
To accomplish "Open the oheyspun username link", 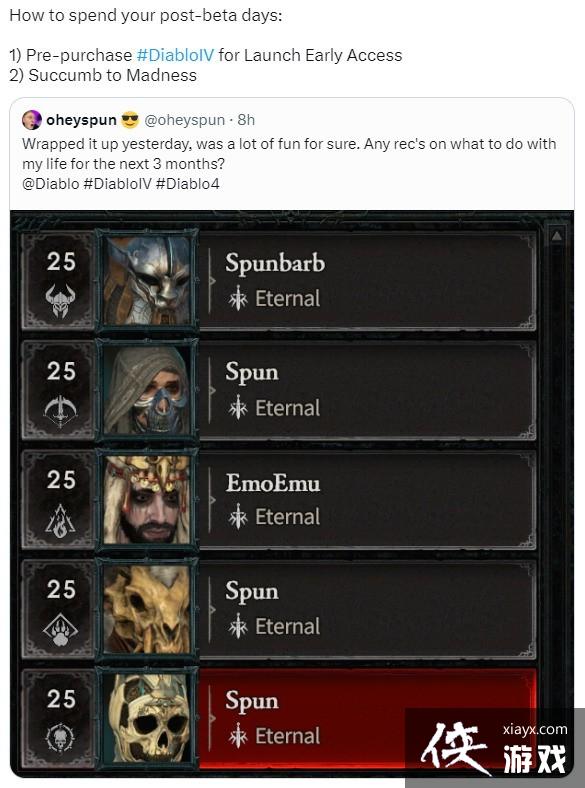I will click(x=81, y=120).
